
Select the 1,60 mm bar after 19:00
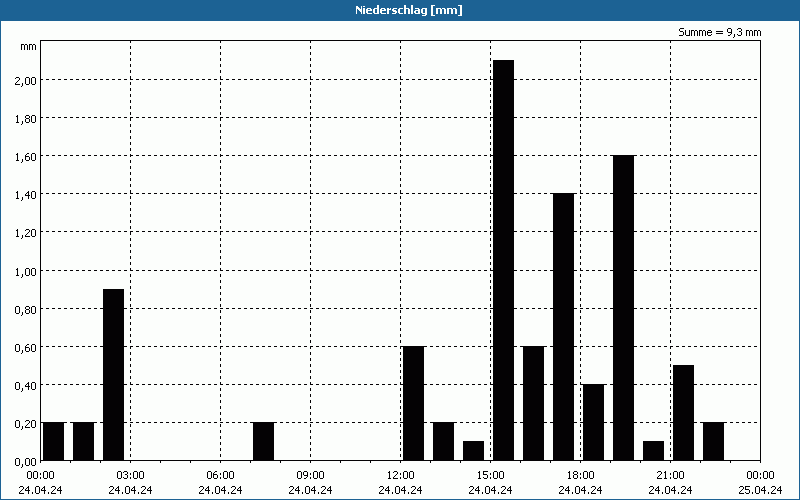pyautogui.click(x=623, y=308)
